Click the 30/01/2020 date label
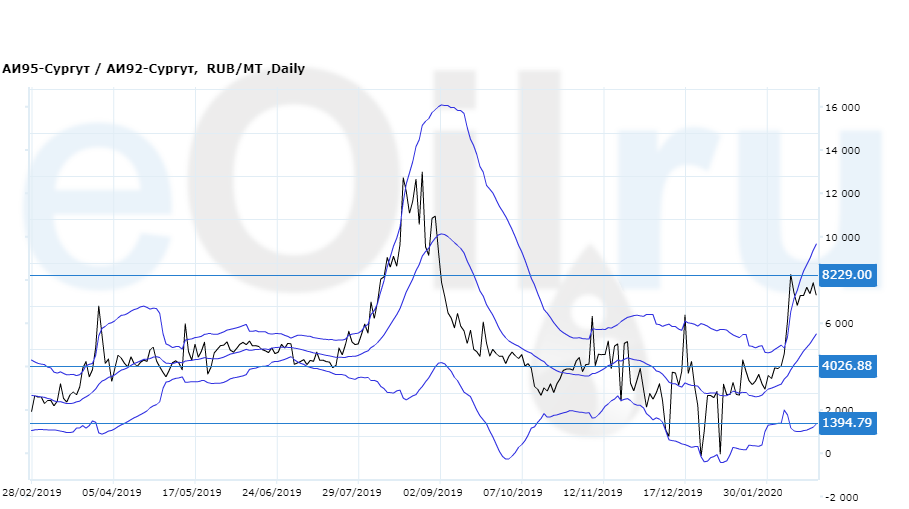Screen dimensions: 909x509 click(753, 492)
